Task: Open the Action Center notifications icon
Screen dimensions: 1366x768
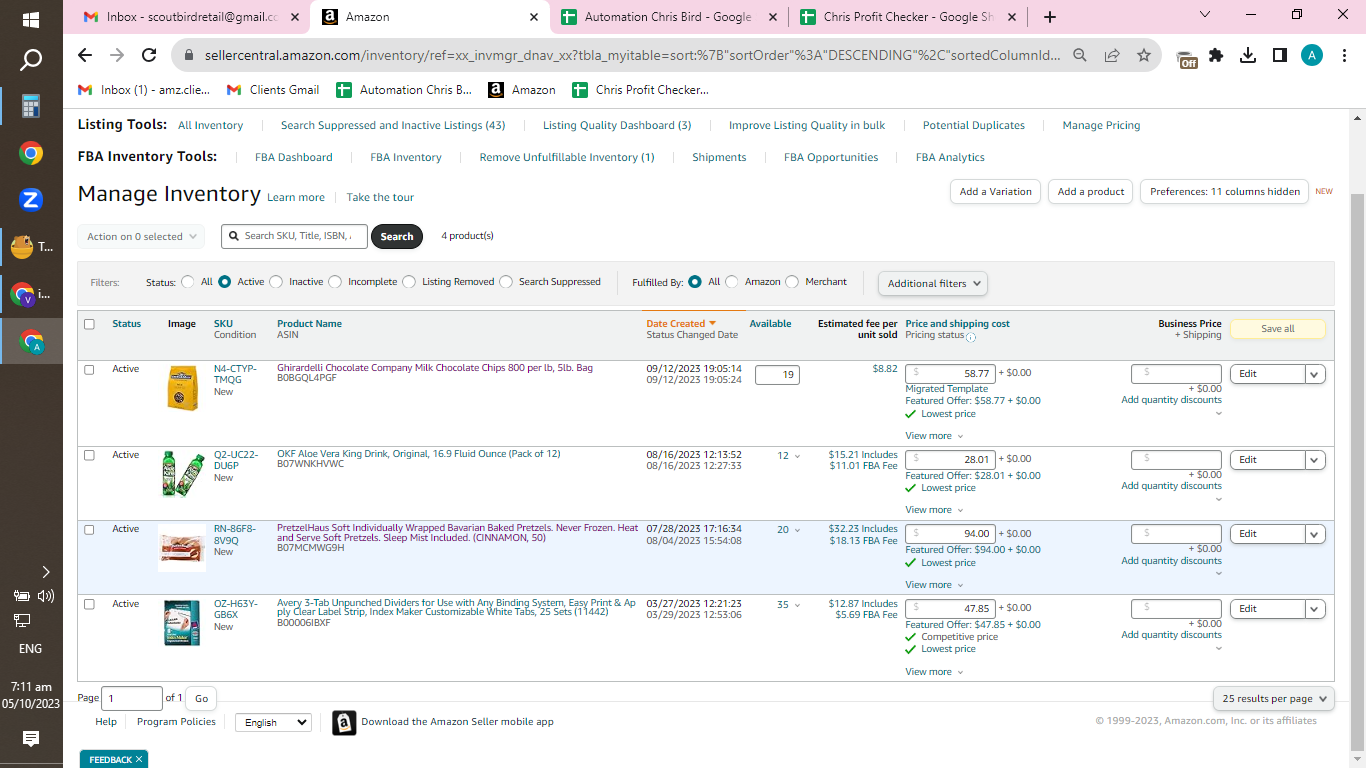Action: click(31, 739)
